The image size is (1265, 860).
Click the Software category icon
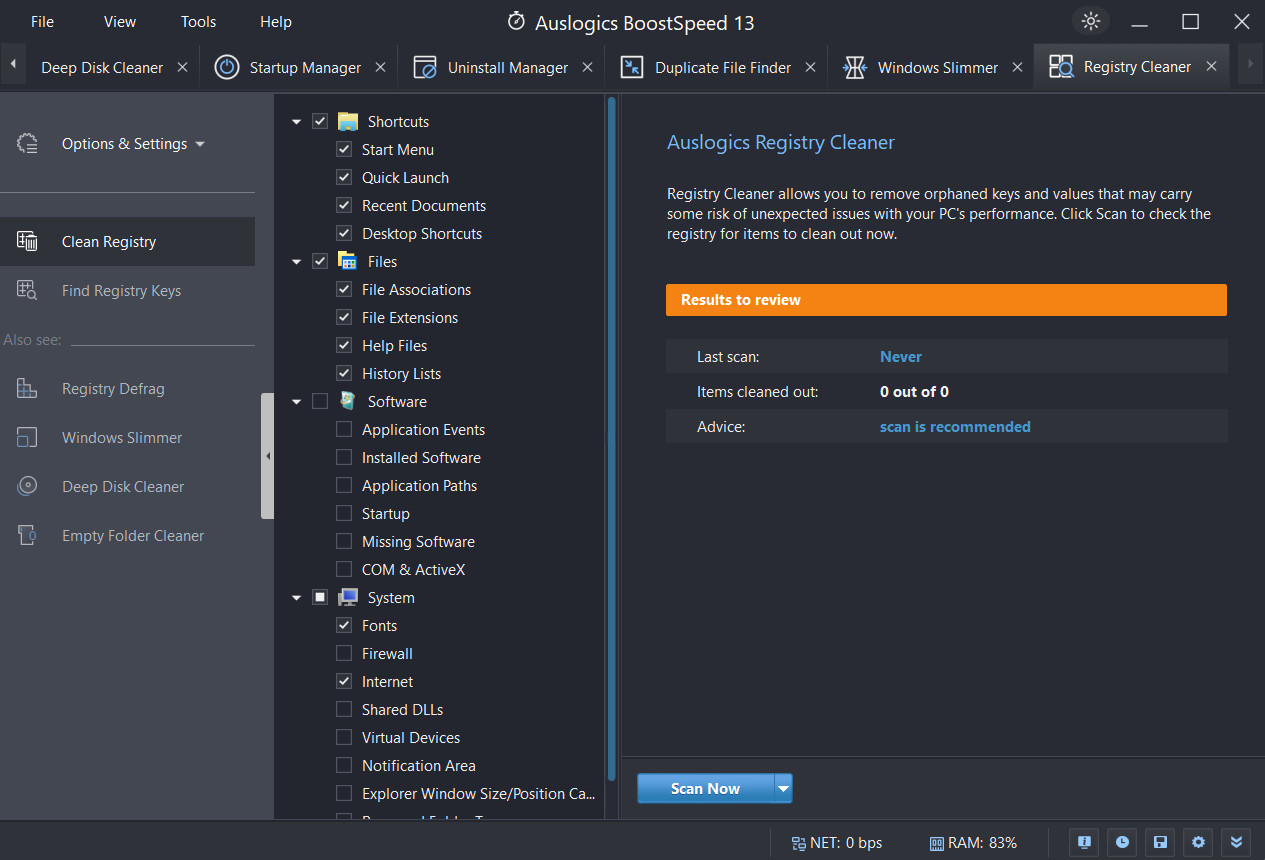[x=347, y=401]
